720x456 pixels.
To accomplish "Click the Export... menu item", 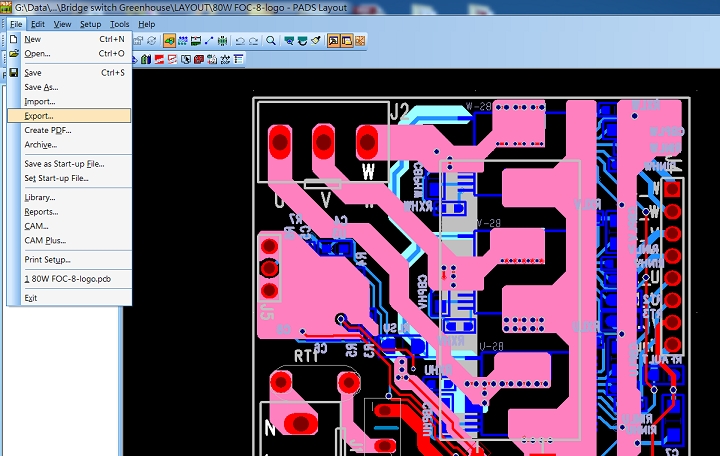I will pyautogui.click(x=39, y=116).
